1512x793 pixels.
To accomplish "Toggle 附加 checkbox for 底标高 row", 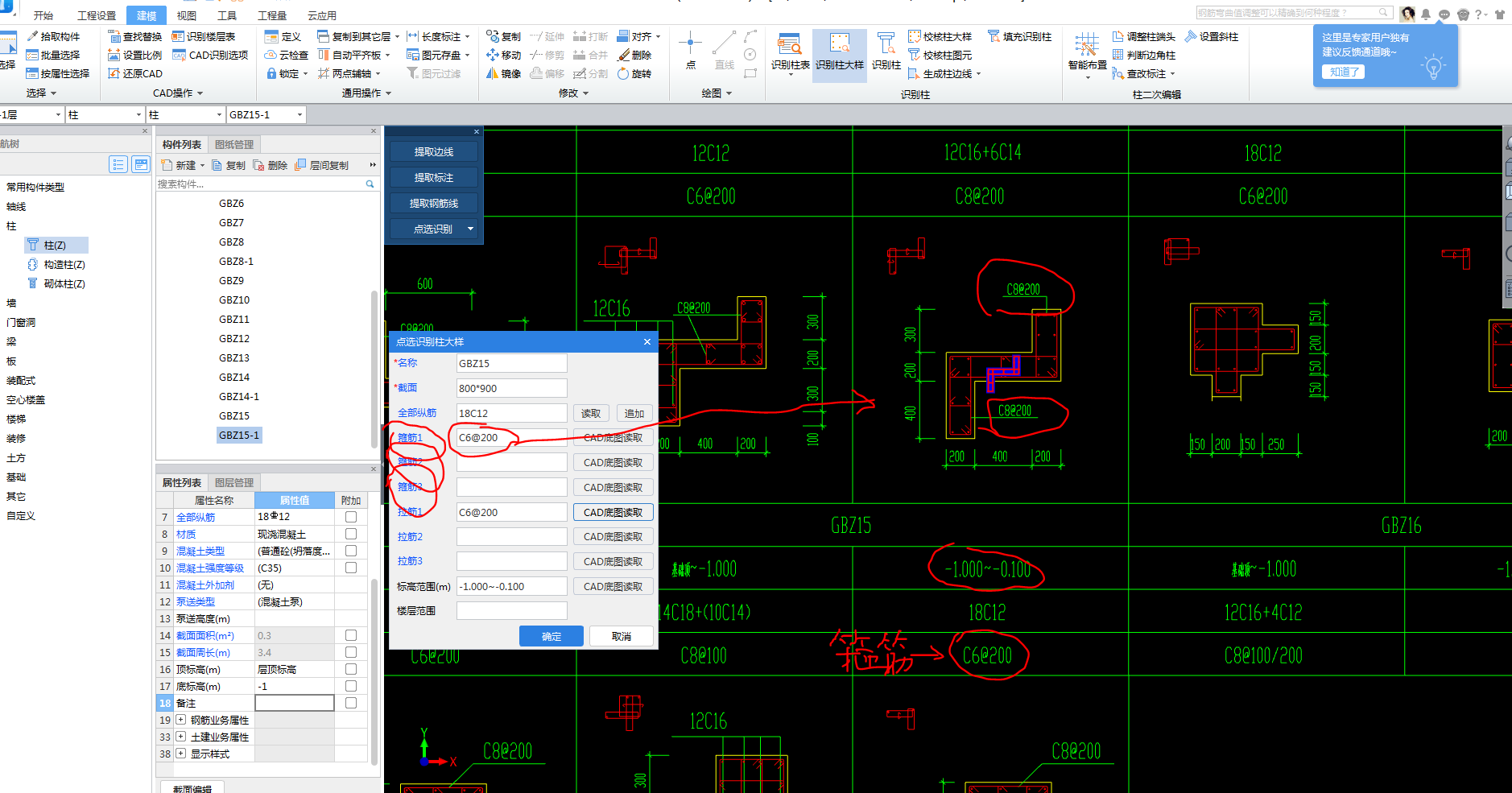I will click(351, 686).
